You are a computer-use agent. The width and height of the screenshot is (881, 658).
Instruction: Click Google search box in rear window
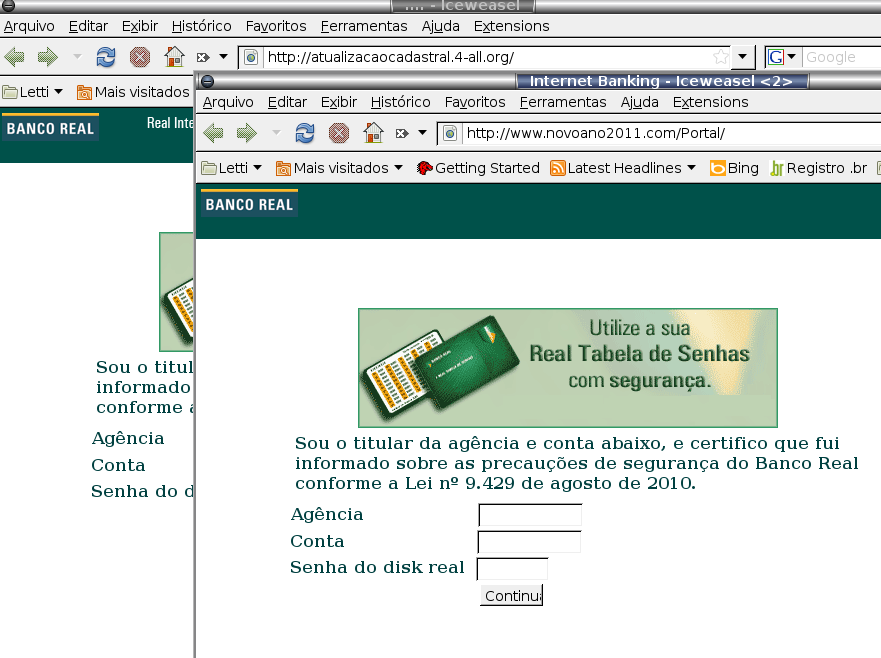(x=841, y=57)
